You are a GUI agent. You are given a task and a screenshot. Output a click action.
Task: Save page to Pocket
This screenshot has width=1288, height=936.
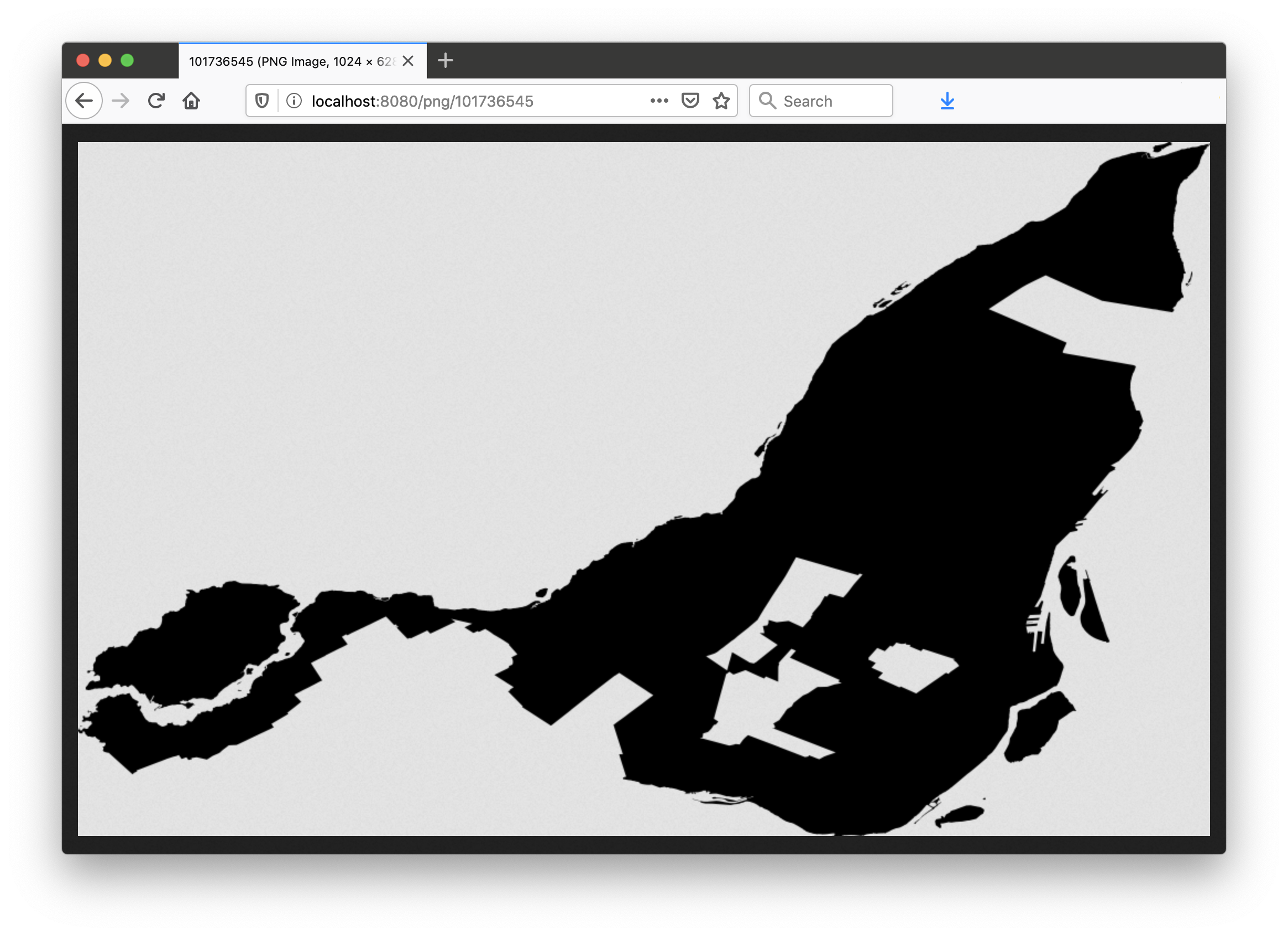coord(690,101)
